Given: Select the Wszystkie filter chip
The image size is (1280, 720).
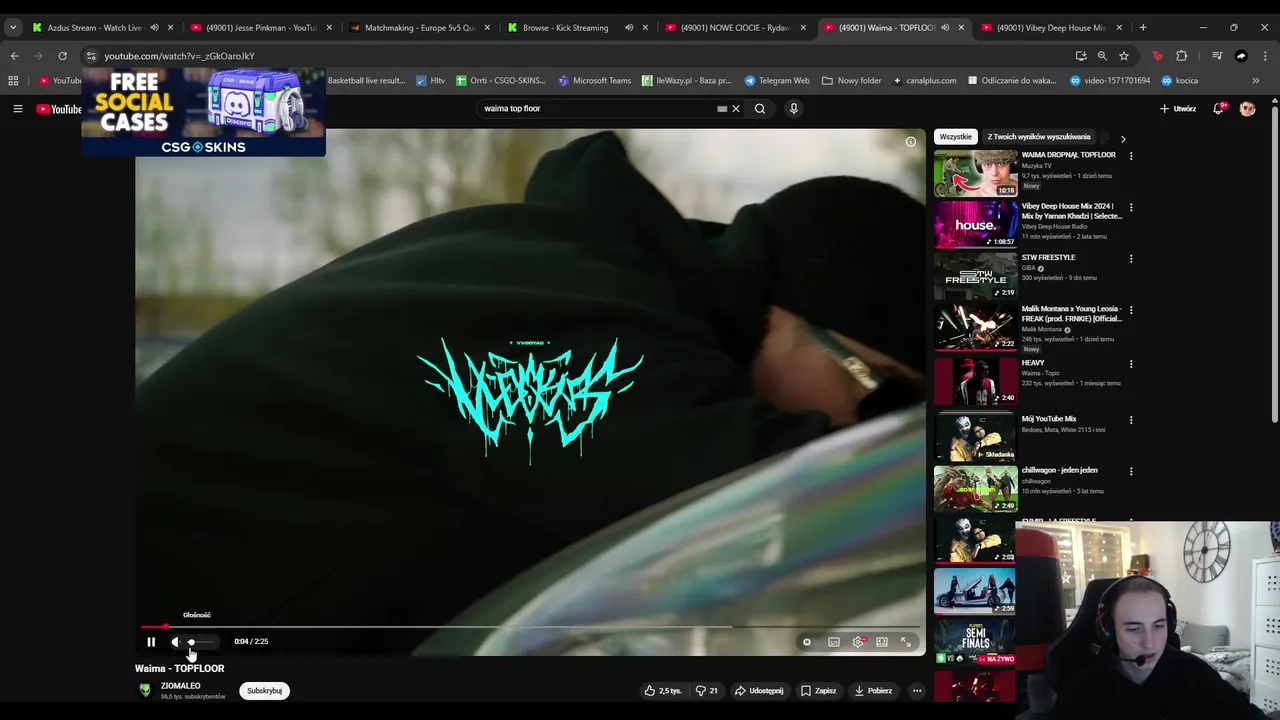Looking at the screenshot, I should click(955, 137).
